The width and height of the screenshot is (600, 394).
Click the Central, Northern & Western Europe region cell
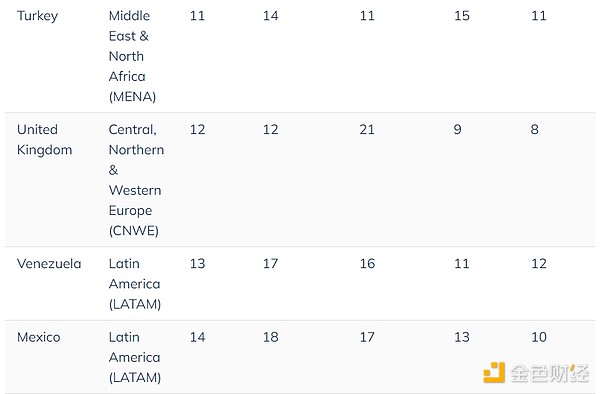click(136, 180)
